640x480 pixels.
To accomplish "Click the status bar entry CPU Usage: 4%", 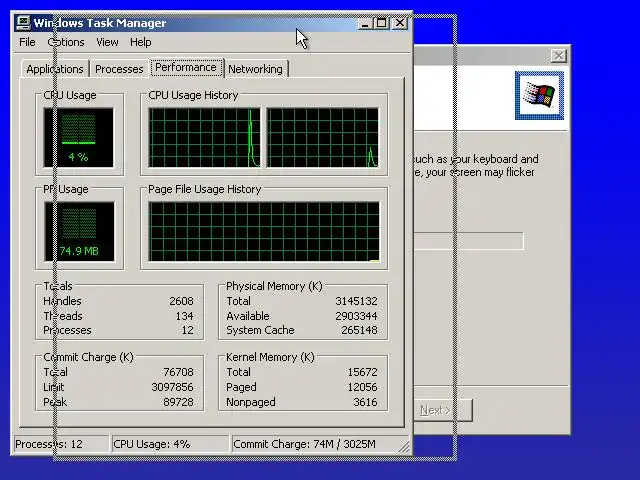I will (x=170, y=444).
